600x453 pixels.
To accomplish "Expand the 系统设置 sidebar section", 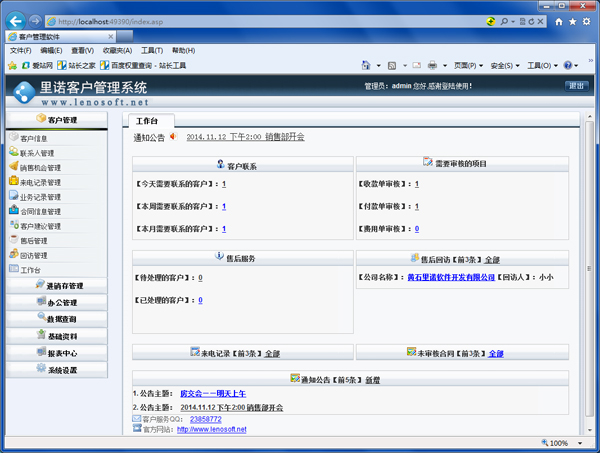I will pos(57,370).
